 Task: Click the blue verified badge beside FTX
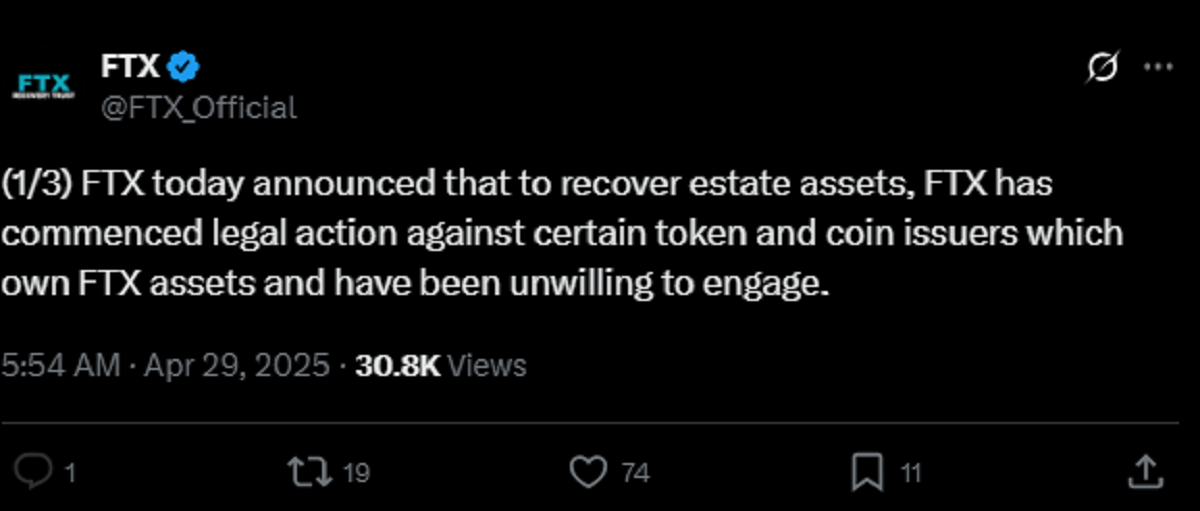pos(184,67)
